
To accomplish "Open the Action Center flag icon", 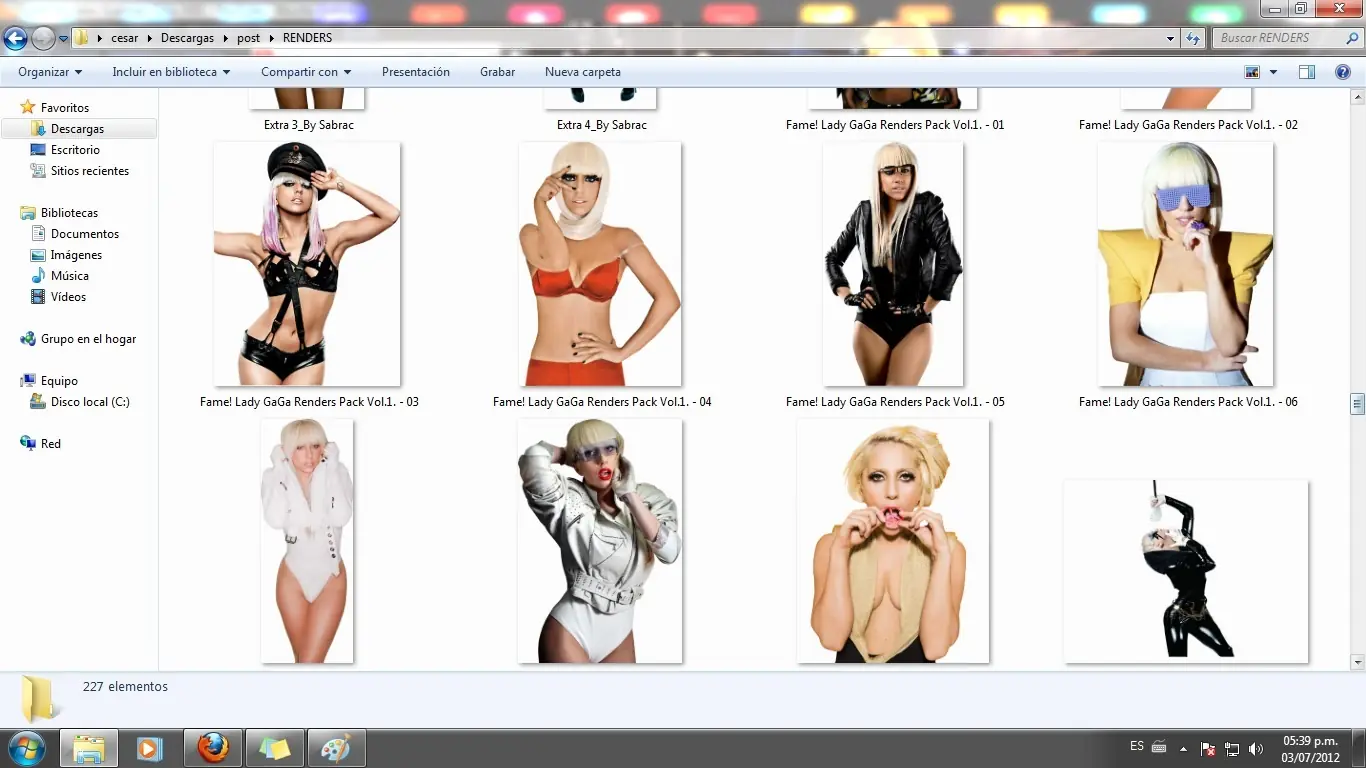I will pyautogui.click(x=1208, y=748).
